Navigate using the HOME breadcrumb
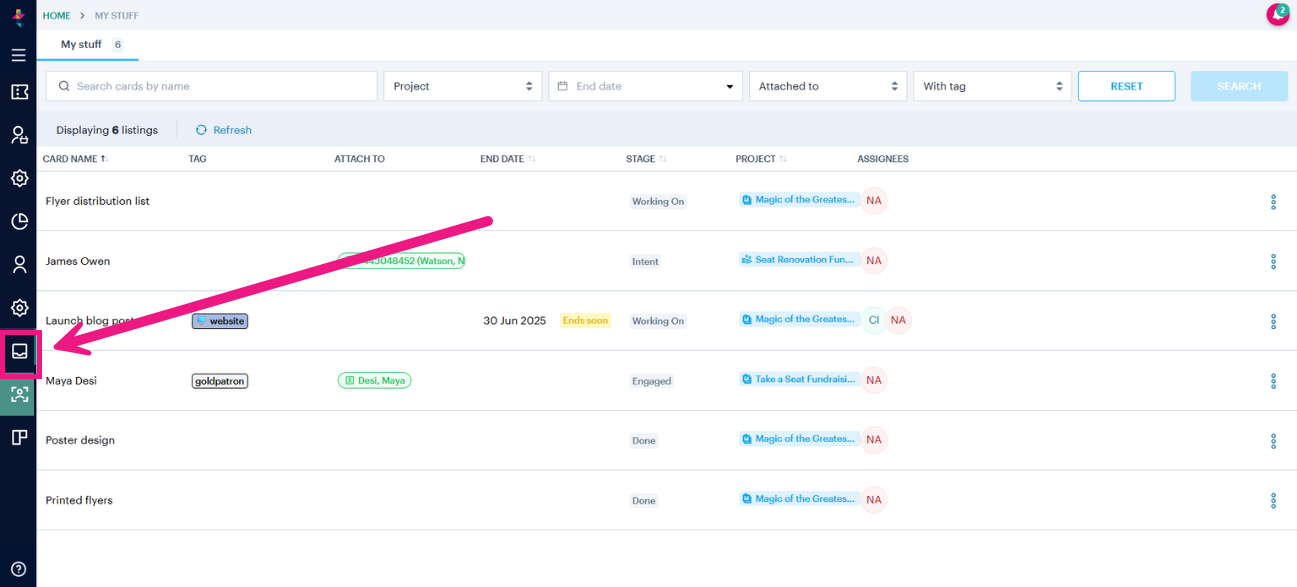 [x=56, y=15]
